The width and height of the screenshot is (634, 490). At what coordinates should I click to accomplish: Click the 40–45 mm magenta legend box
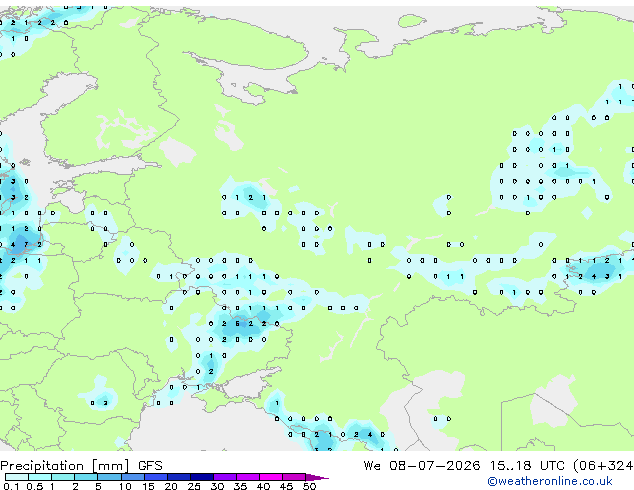pyautogui.click(x=271, y=477)
